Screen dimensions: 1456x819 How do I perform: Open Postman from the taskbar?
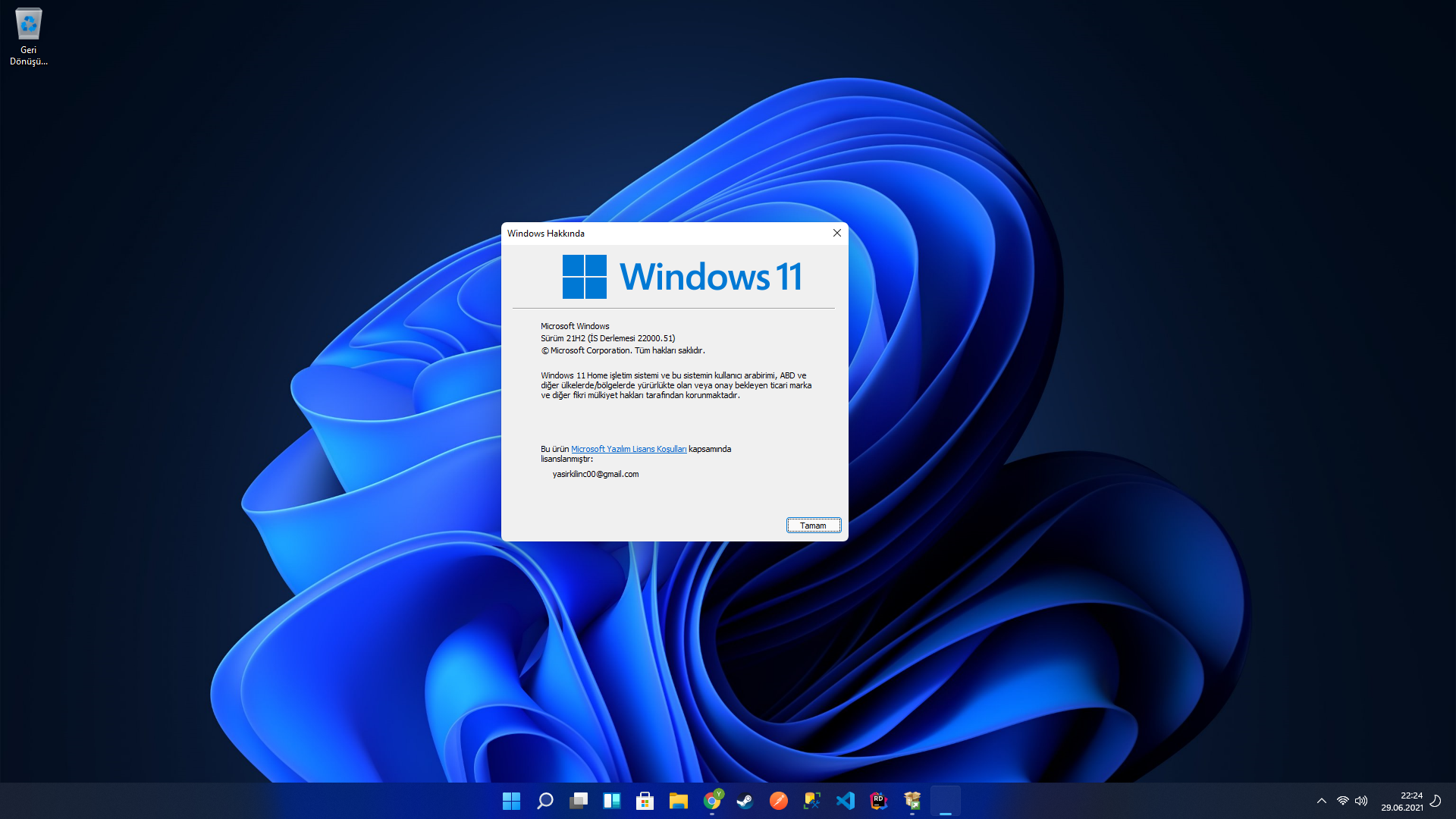[x=779, y=801]
